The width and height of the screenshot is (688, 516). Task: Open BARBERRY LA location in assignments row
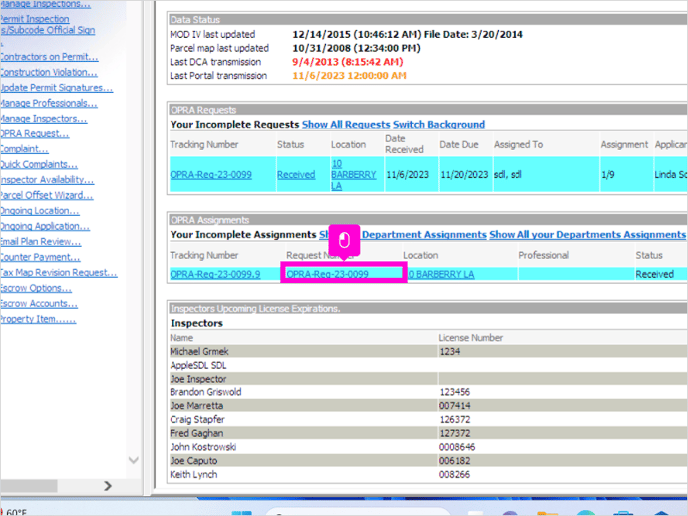click(x=441, y=274)
